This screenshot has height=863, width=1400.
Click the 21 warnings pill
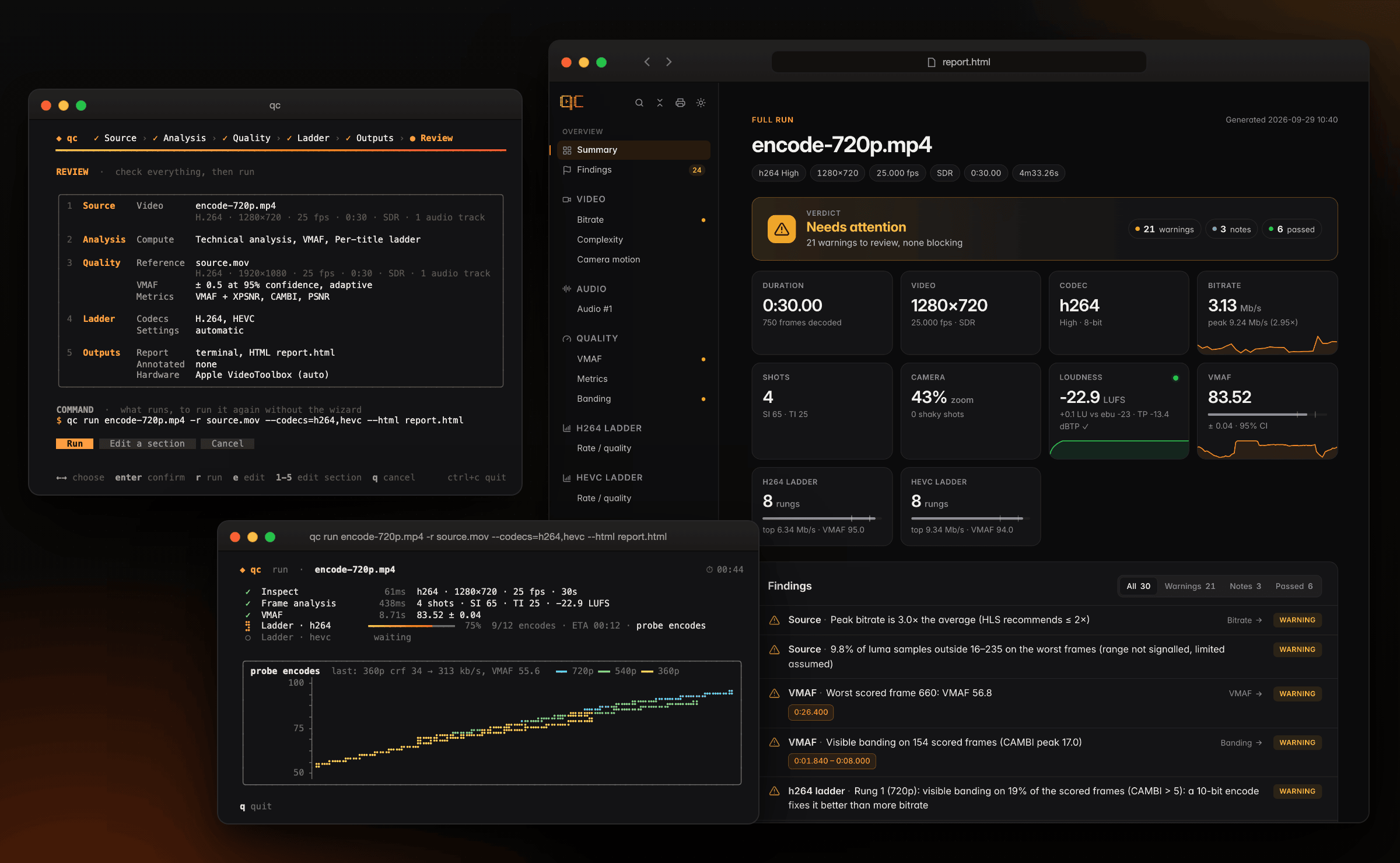pyautogui.click(x=1164, y=229)
